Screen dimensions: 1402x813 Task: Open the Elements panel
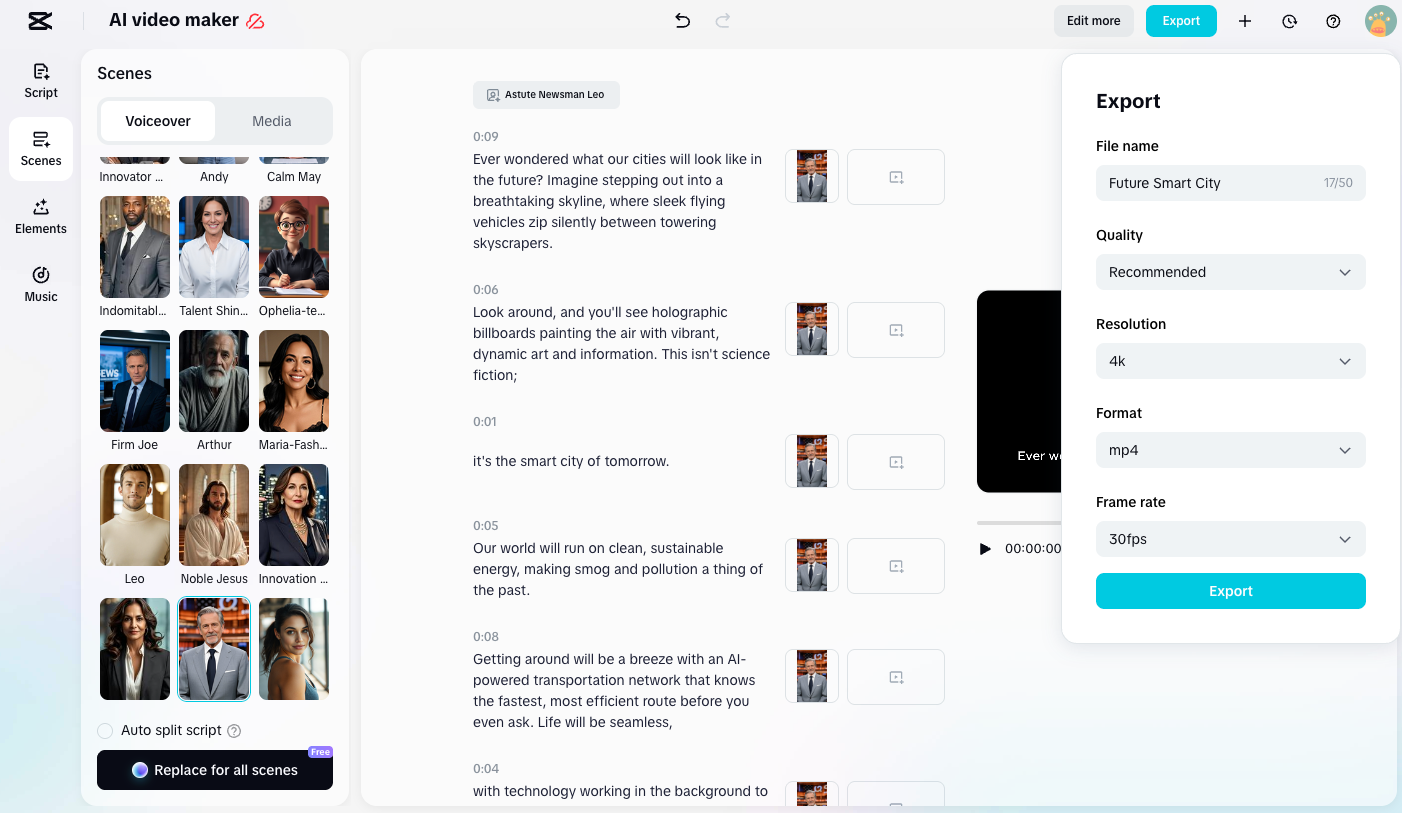(40, 217)
